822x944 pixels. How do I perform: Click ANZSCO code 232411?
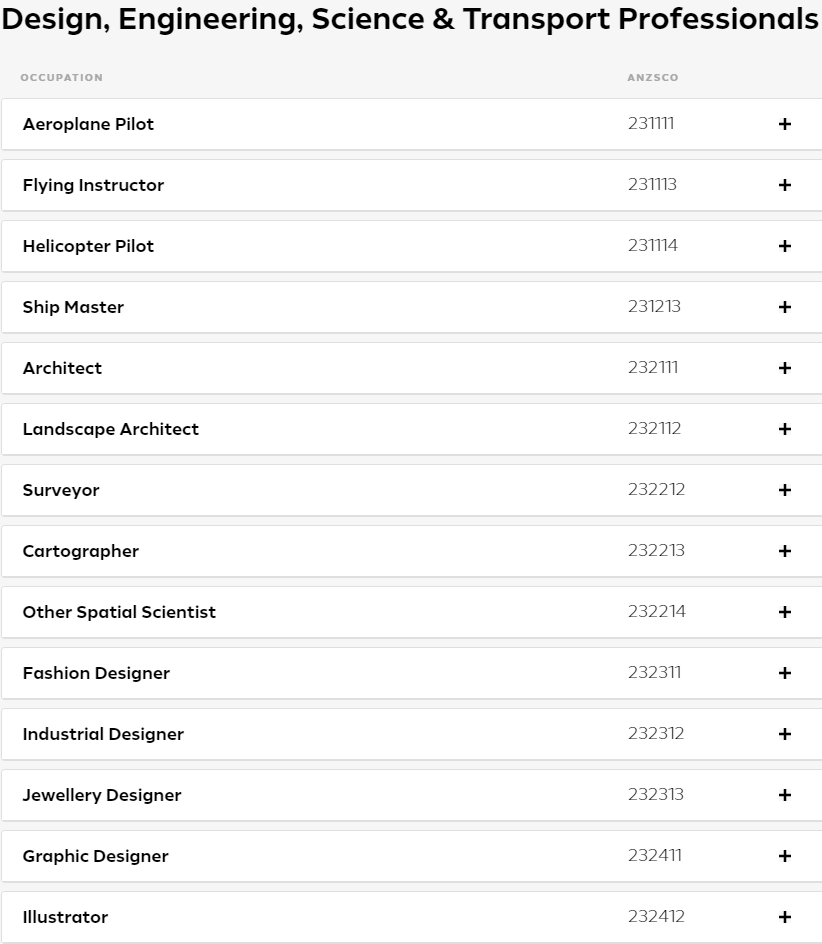coord(655,856)
